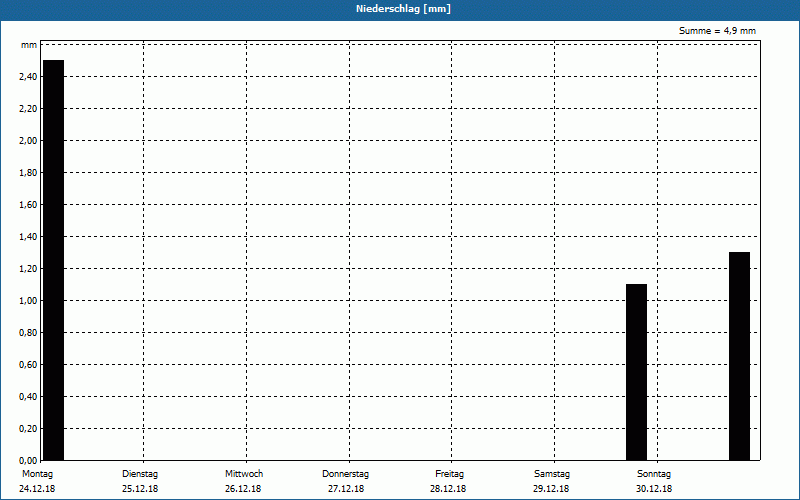
Task: Click the 1,00 y-axis value
Action: tap(28, 301)
